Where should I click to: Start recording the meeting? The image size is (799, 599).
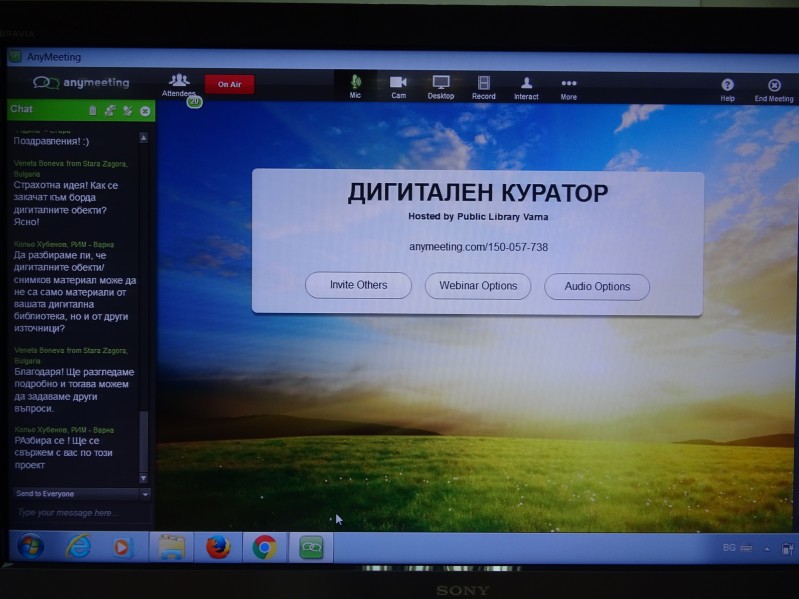(x=483, y=85)
